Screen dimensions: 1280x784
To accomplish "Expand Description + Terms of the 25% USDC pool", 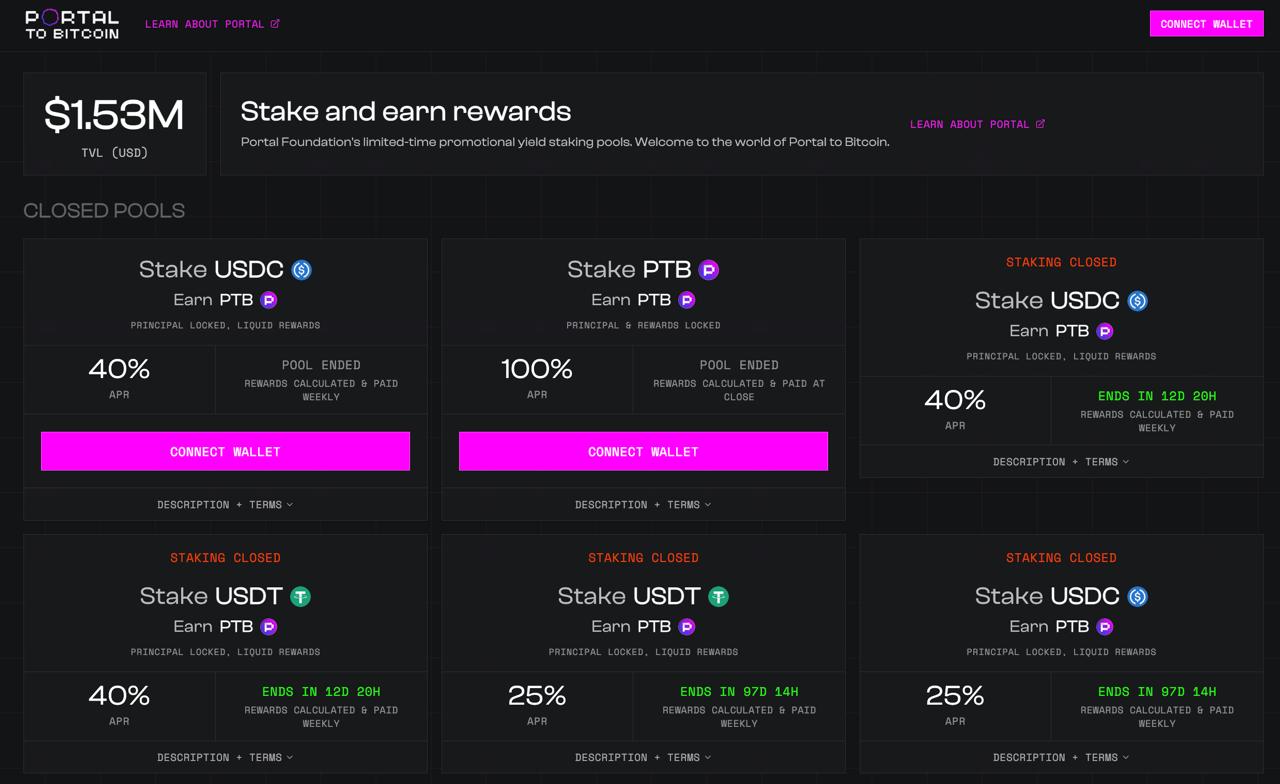I will click(x=1061, y=758).
